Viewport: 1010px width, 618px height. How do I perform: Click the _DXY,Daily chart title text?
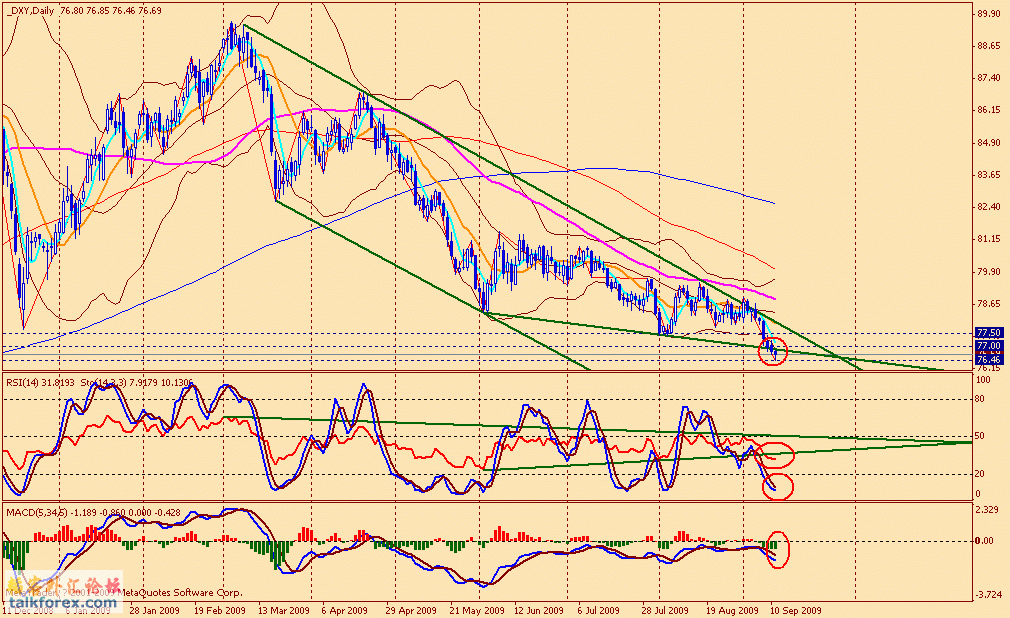point(30,10)
